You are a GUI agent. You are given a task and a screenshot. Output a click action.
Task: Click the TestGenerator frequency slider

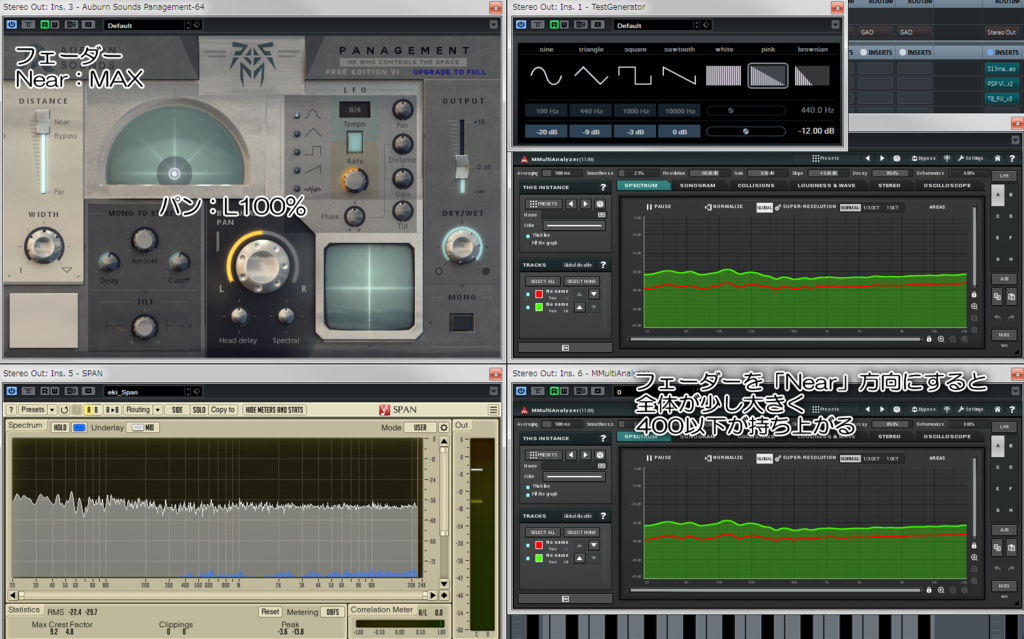(745, 111)
